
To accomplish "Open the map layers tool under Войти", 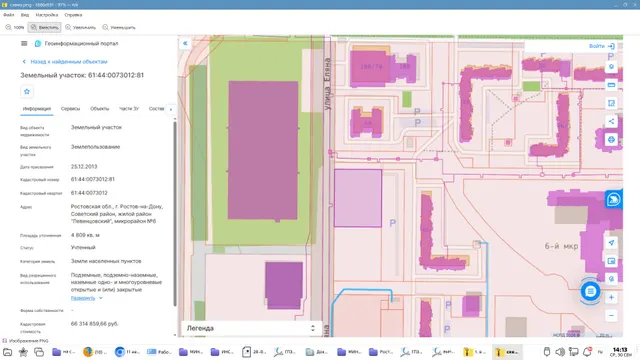I will click(611, 67).
